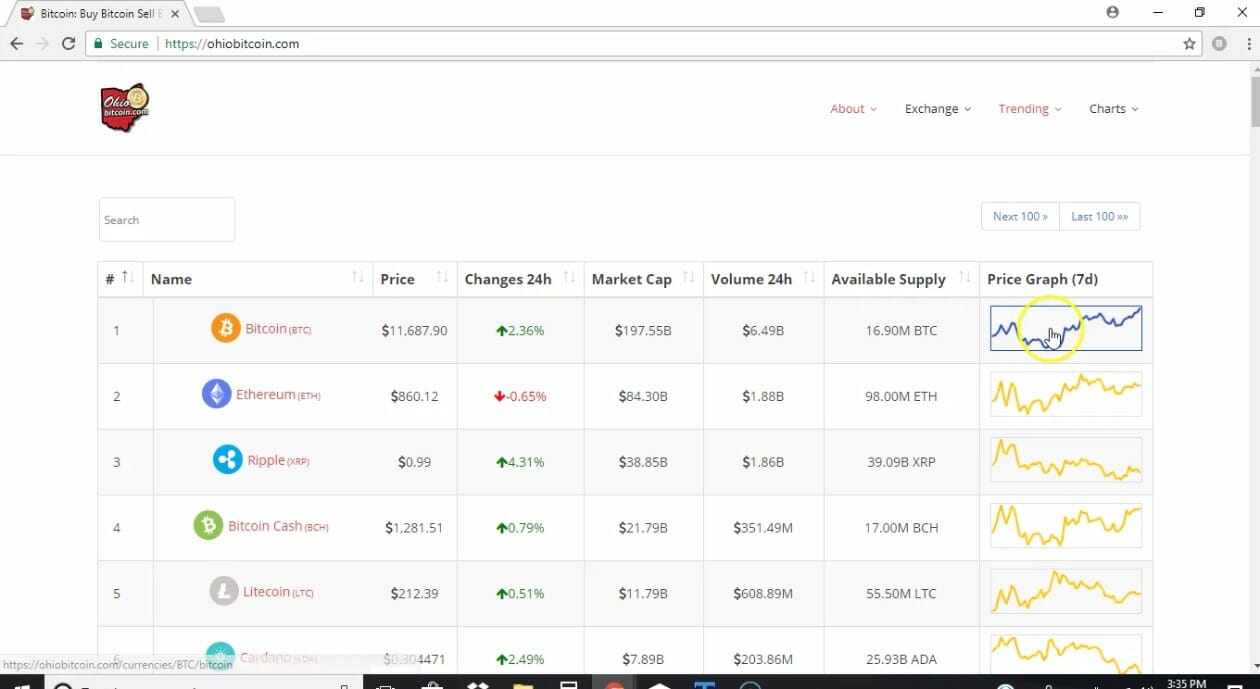Bookmark this page with star icon

coord(1189,44)
